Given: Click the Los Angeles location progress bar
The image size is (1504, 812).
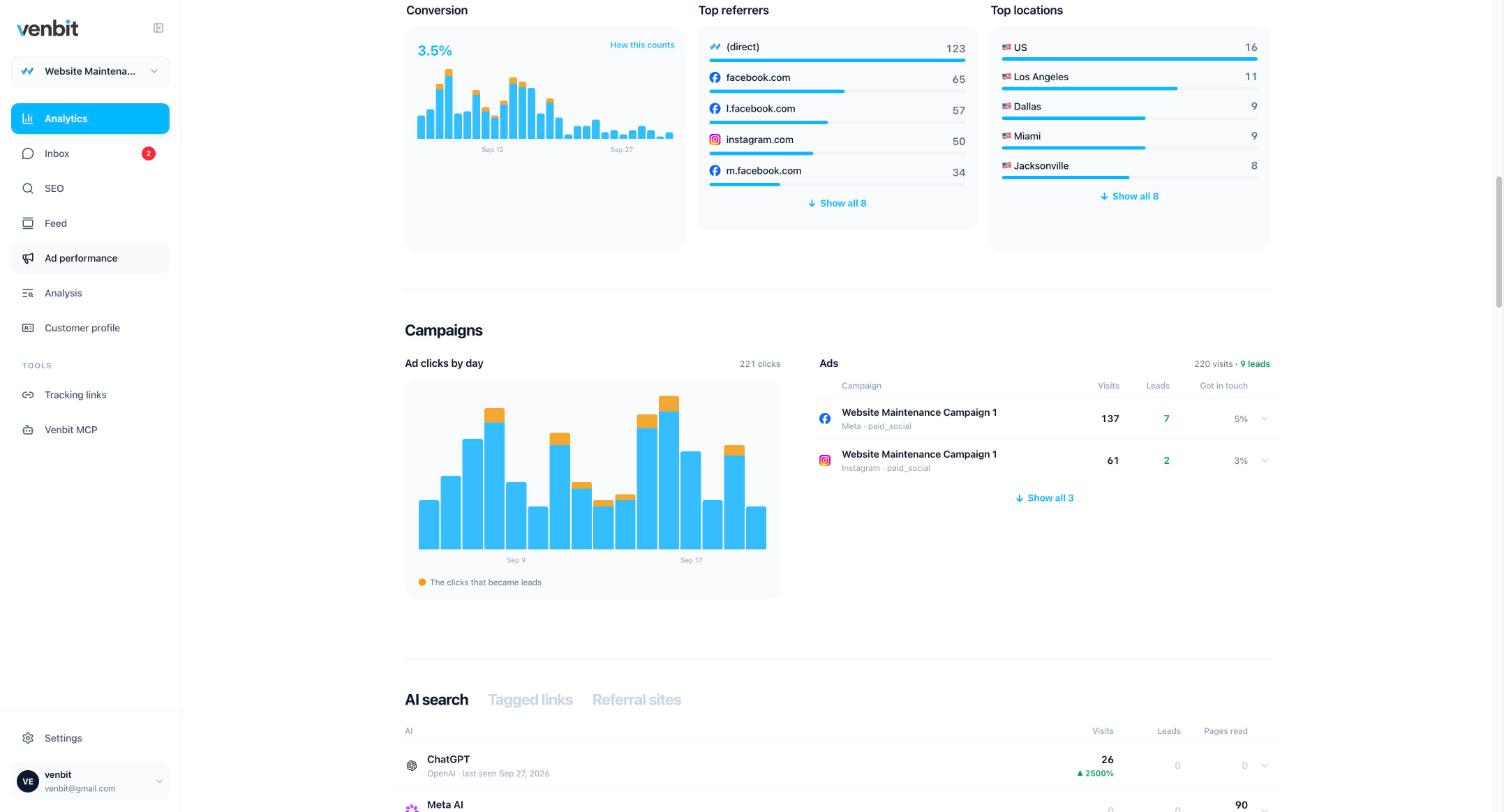Looking at the screenshot, I should pyautogui.click(x=1129, y=89).
